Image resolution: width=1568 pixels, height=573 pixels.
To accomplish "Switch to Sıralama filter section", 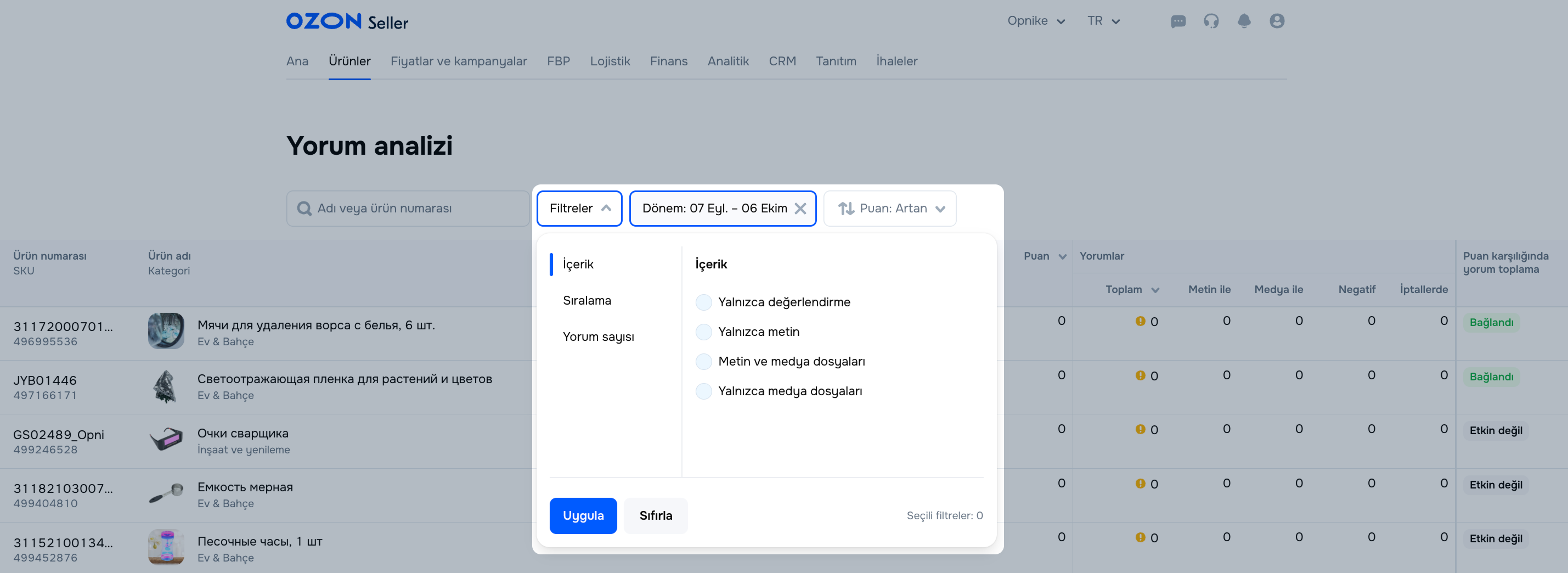I will coord(587,300).
